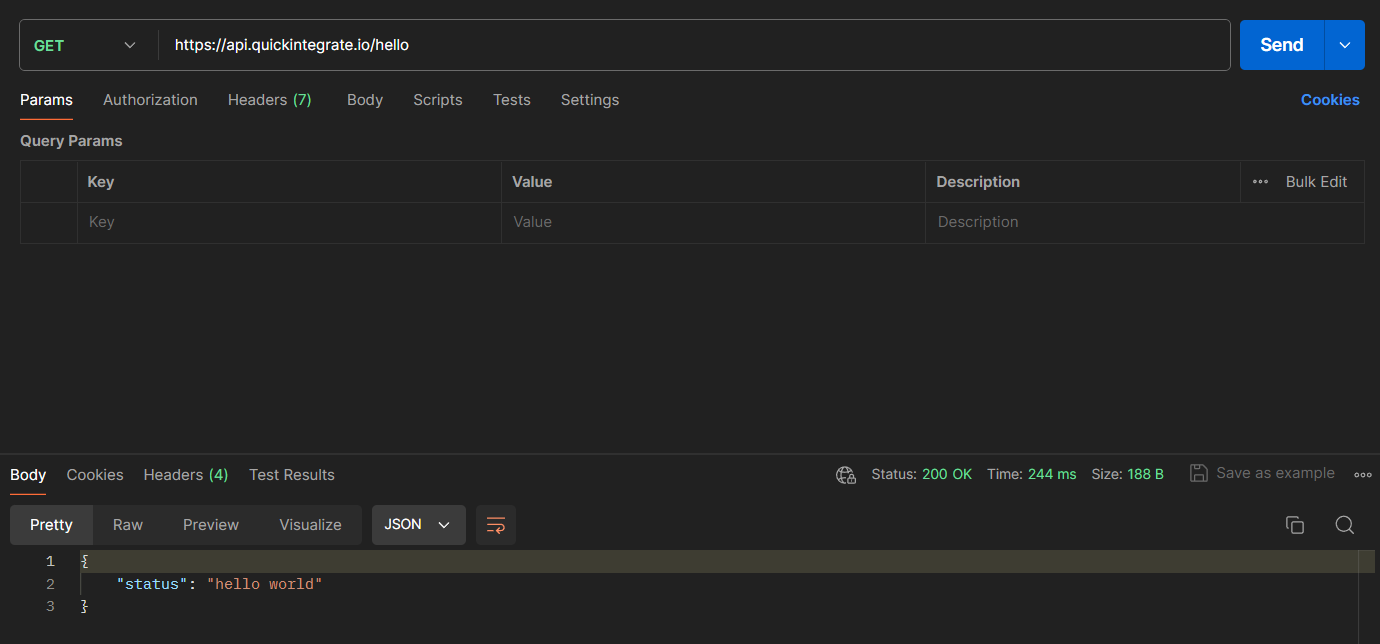Select the request Body tab
The width and height of the screenshot is (1380, 644).
pyautogui.click(x=365, y=100)
